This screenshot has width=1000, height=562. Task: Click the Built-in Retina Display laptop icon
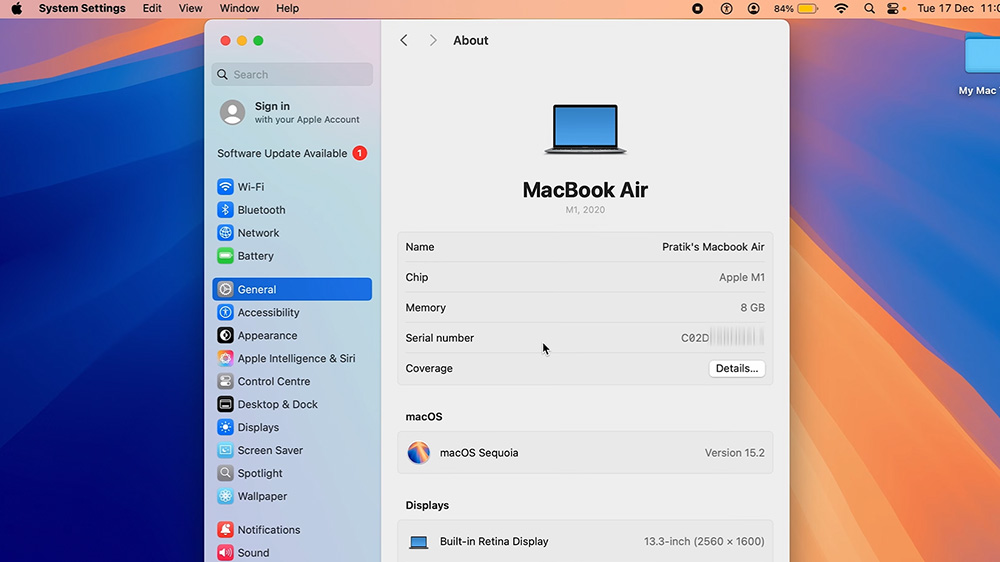418,542
